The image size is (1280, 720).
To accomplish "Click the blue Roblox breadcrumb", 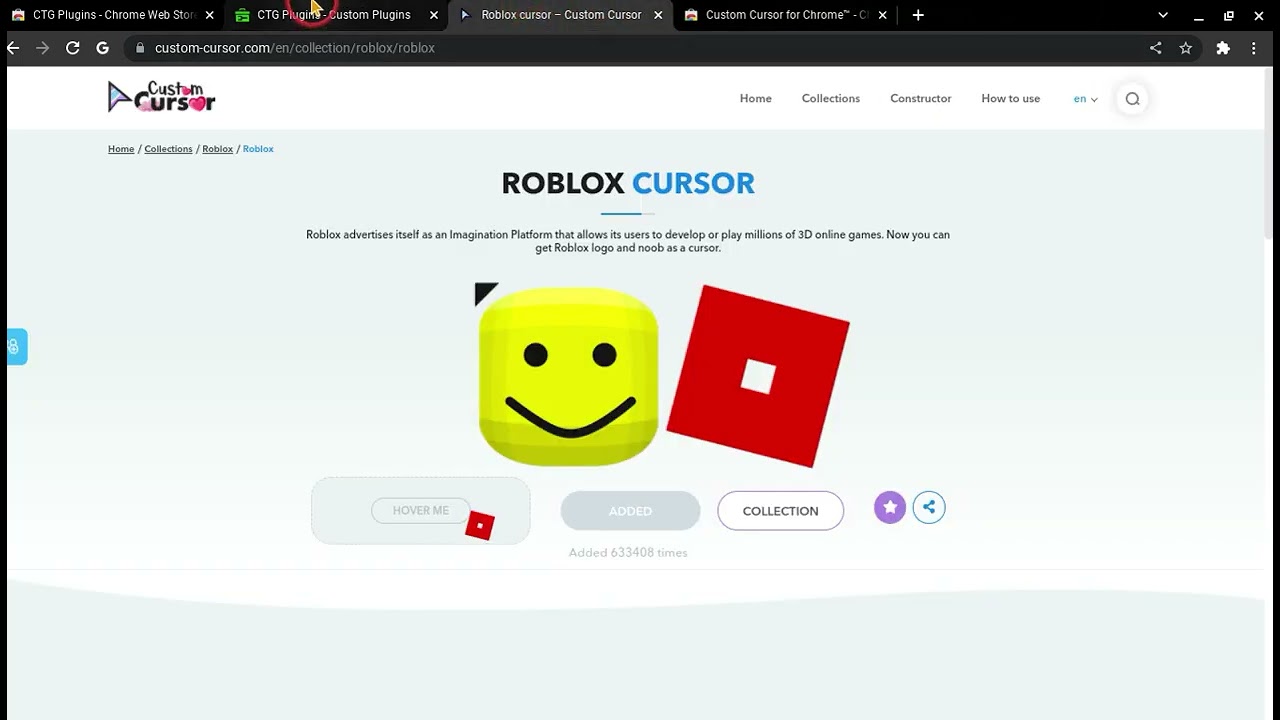I will [258, 149].
